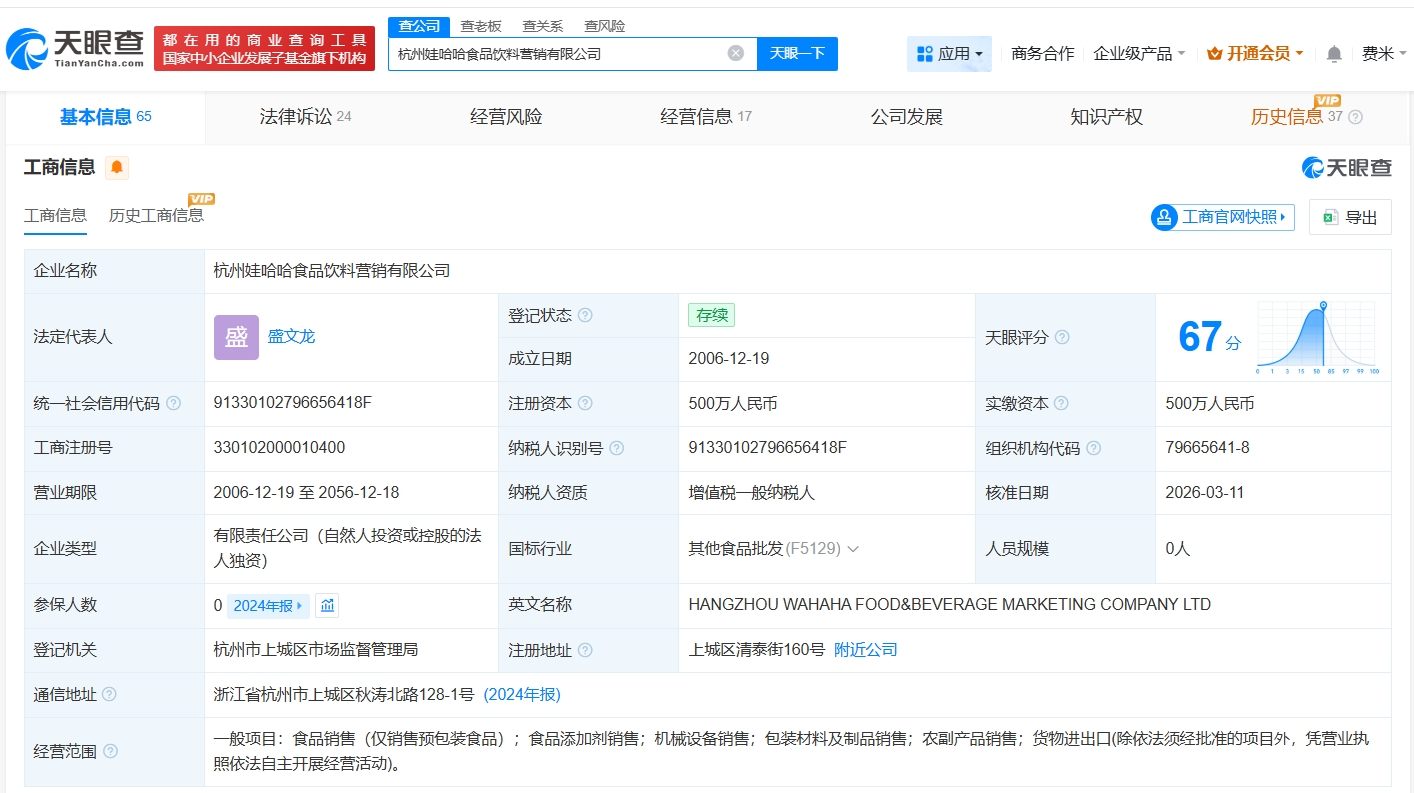1414x793 pixels.
Task: Click the orange alert bell beside 工商信息
Action: [117, 168]
